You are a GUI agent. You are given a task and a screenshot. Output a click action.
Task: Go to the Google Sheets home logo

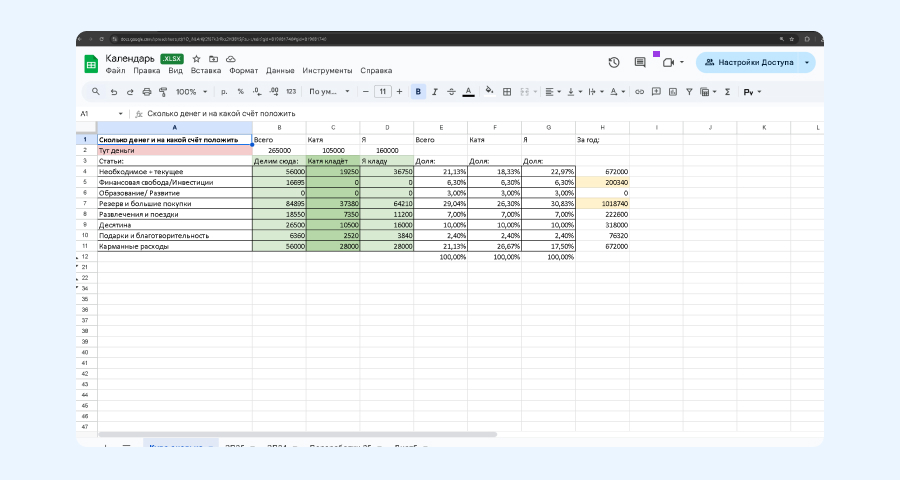point(91,64)
